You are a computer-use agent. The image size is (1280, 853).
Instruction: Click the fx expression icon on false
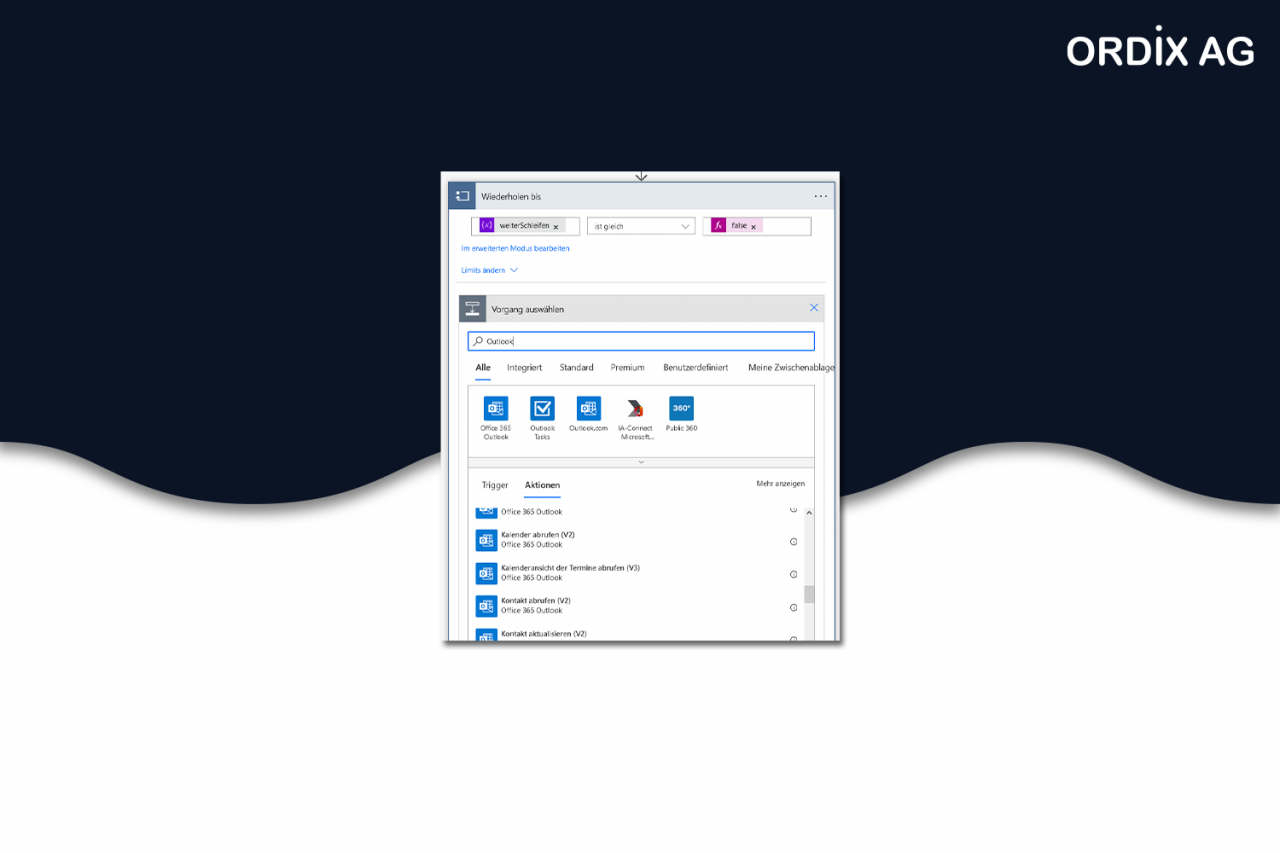tap(718, 226)
